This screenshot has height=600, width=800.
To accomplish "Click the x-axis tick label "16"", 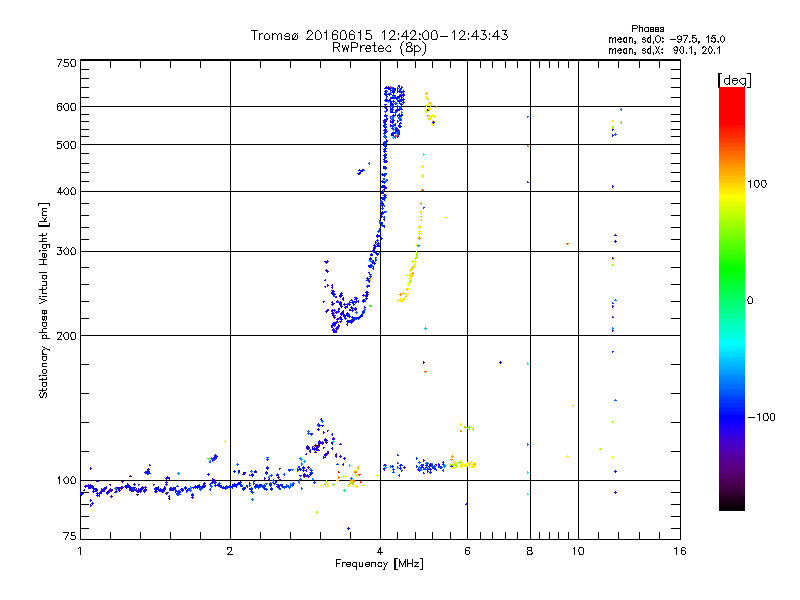I will pyautogui.click(x=680, y=551).
